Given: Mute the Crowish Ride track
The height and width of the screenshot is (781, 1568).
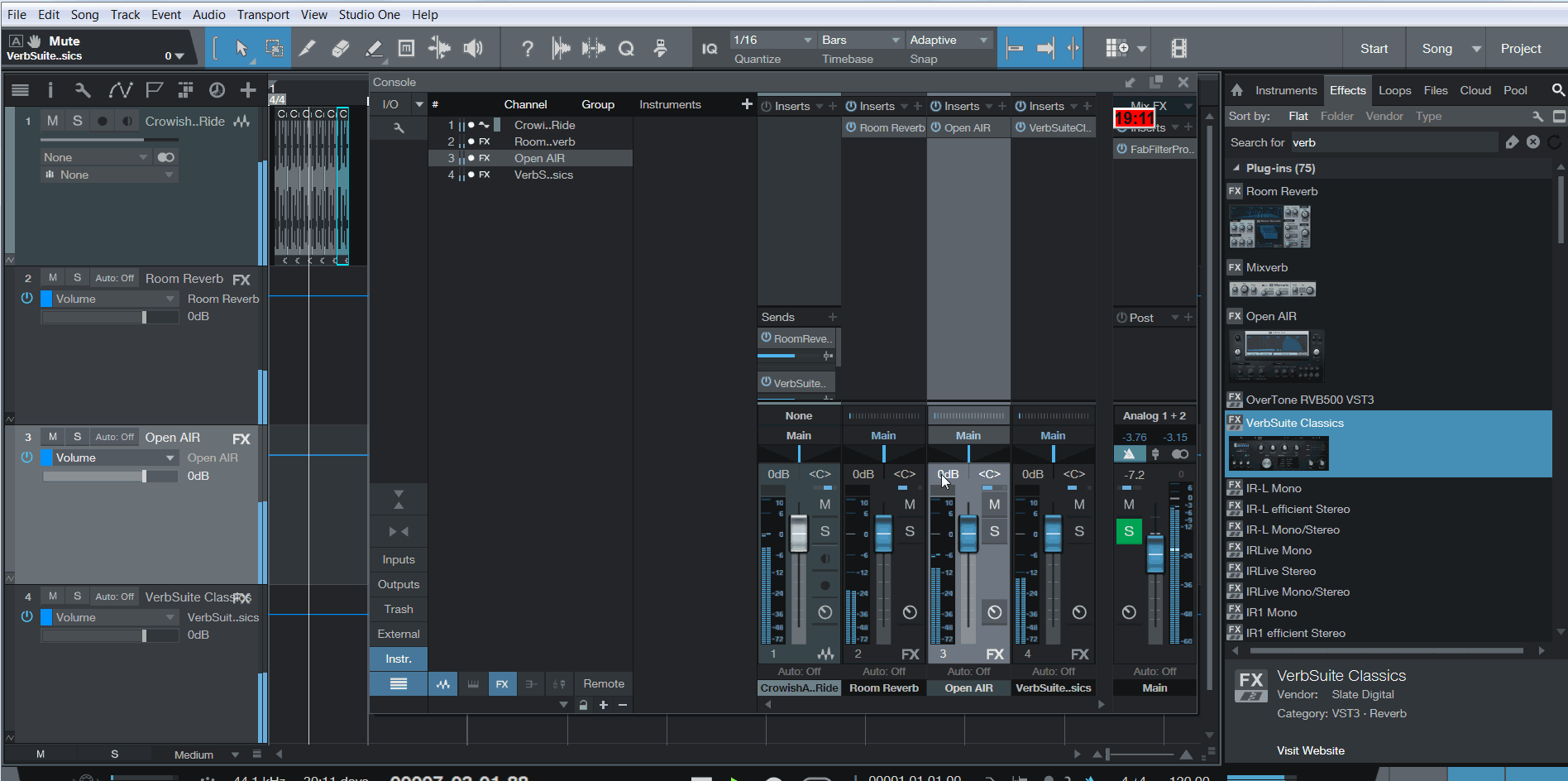Looking at the screenshot, I should [x=52, y=121].
